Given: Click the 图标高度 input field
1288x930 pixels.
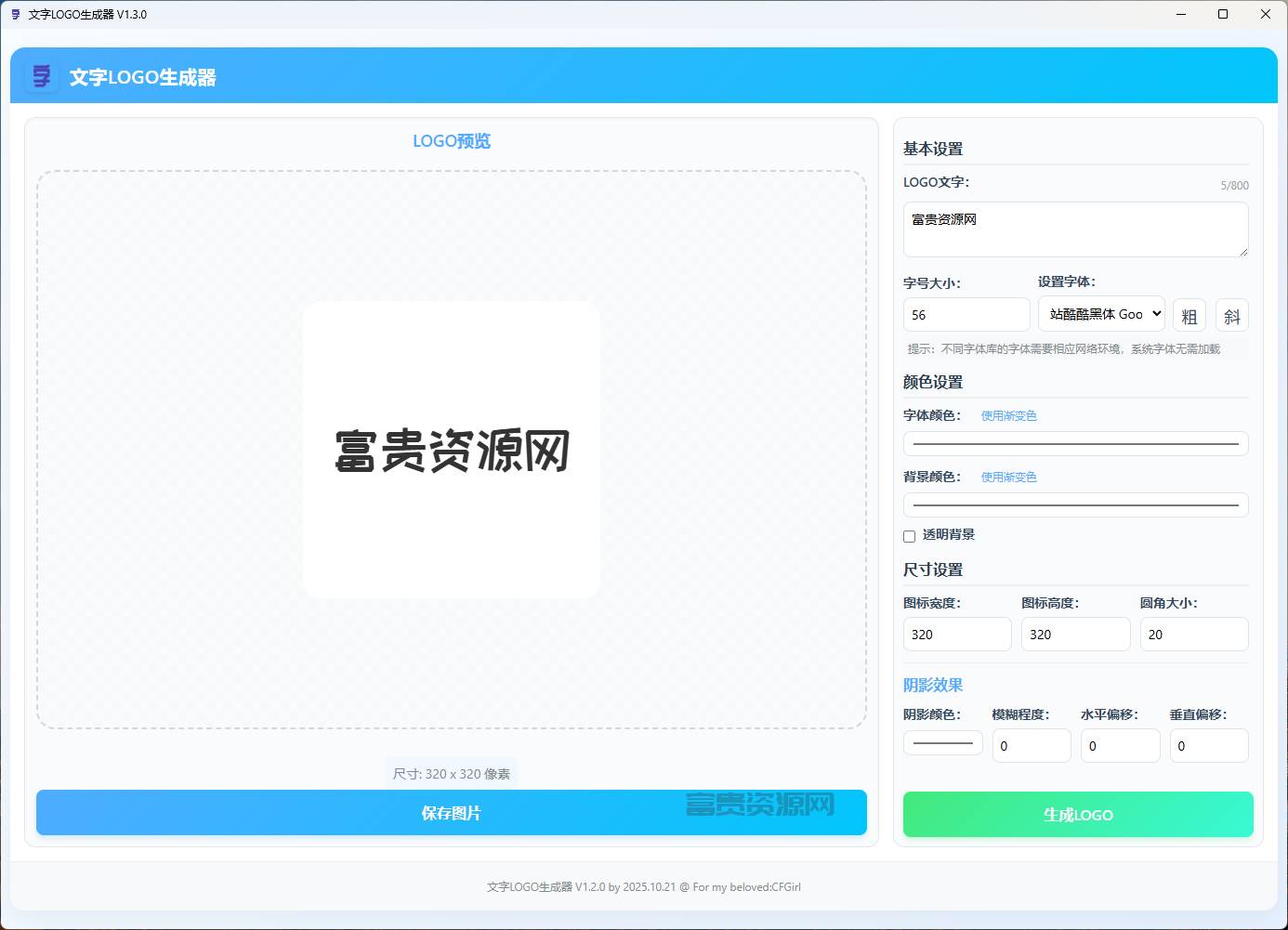Looking at the screenshot, I should click(x=1076, y=635).
